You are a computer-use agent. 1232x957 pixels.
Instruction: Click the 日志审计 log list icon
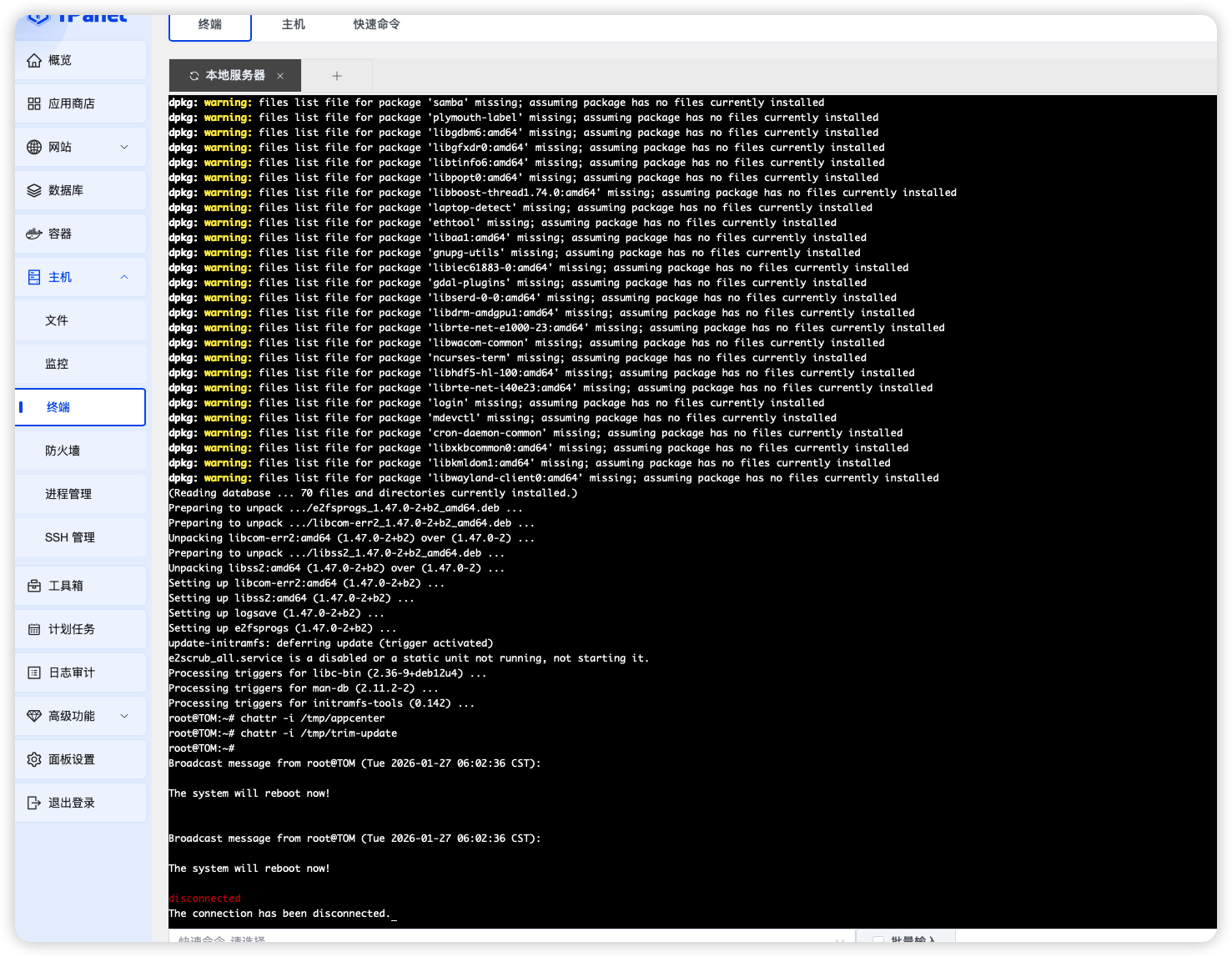[x=34, y=672]
